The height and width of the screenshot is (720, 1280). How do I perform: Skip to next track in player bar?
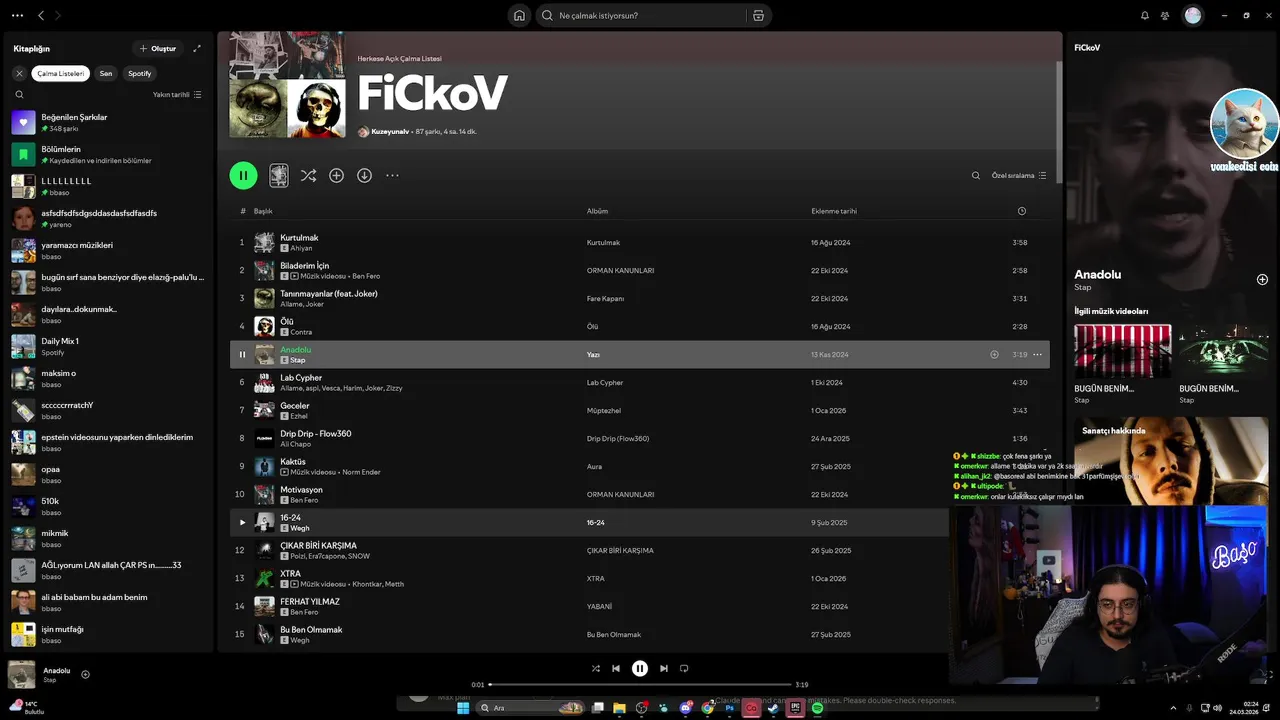664,669
